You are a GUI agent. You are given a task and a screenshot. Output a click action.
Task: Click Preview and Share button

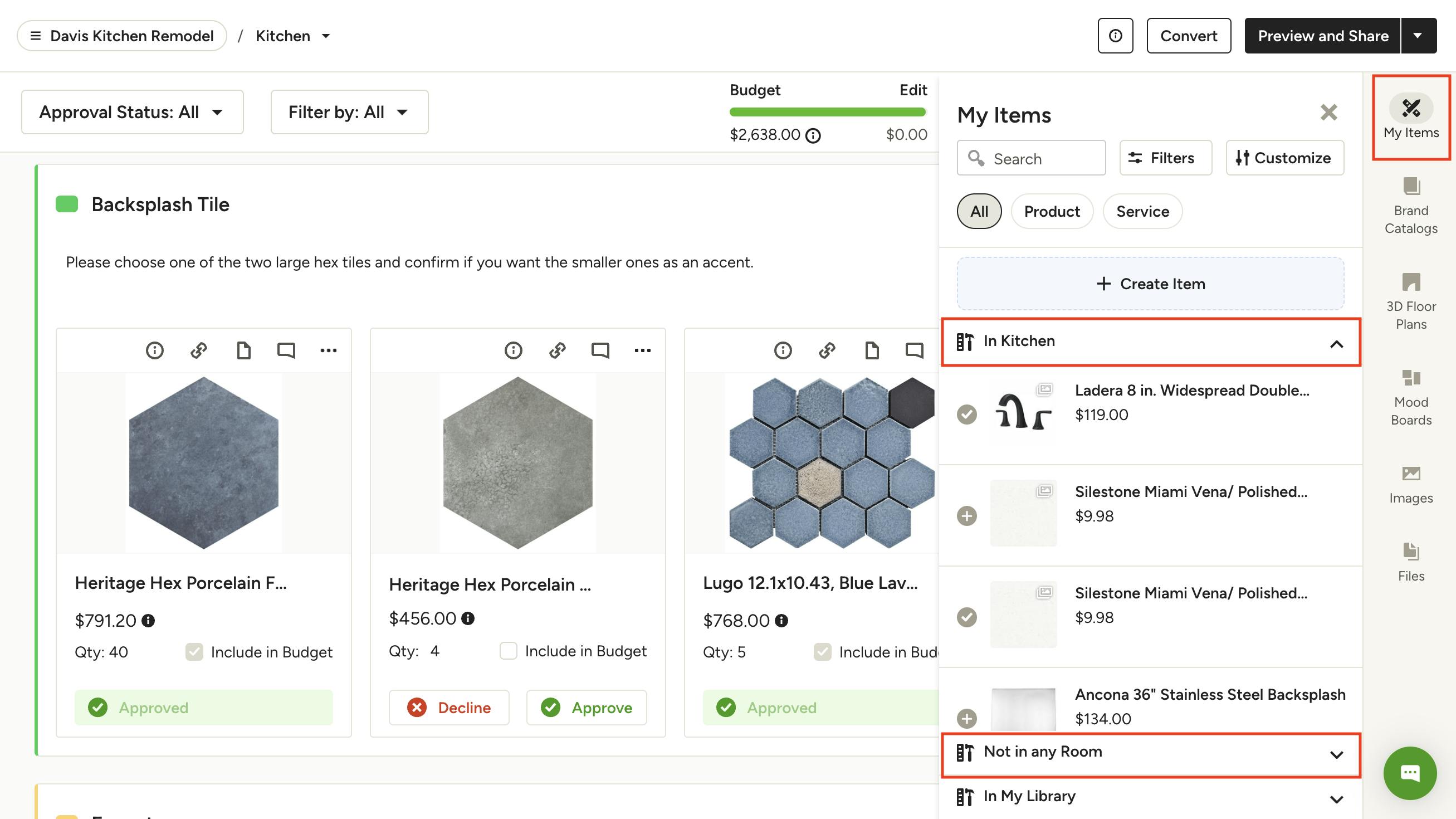[1323, 36]
